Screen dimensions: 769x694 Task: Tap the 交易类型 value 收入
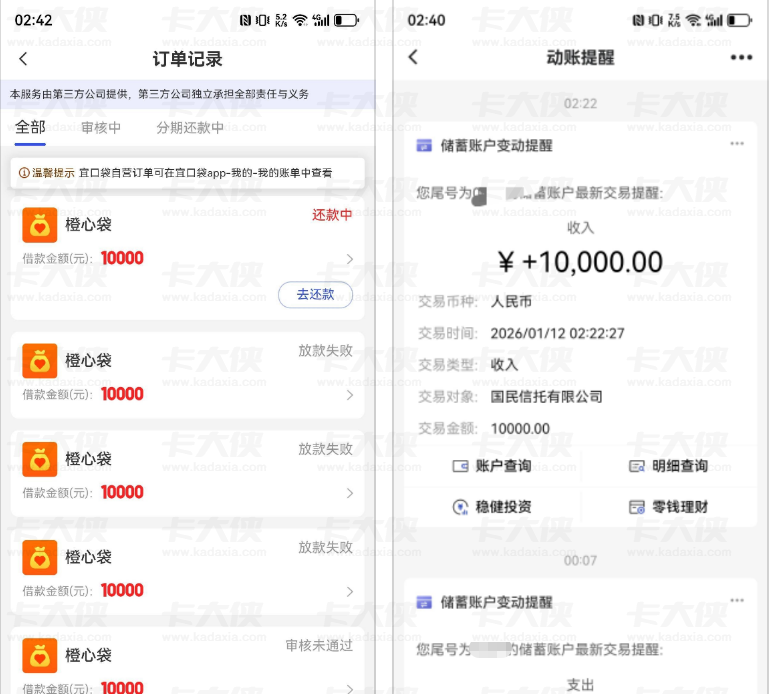point(504,365)
